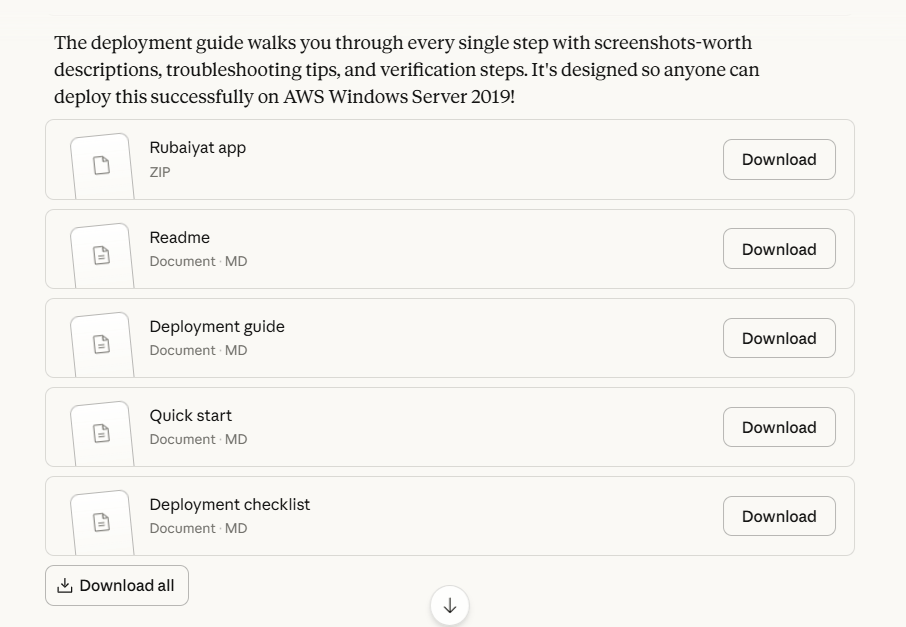Click the download tray icon in Download all
Image resolution: width=906 pixels, height=627 pixels.
(x=65, y=586)
